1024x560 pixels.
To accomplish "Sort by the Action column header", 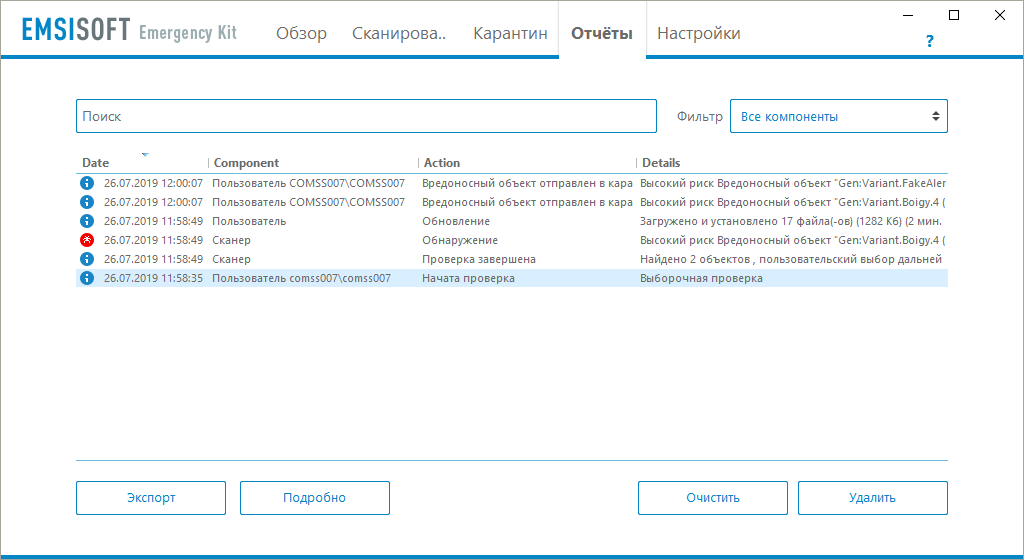I will (x=441, y=163).
